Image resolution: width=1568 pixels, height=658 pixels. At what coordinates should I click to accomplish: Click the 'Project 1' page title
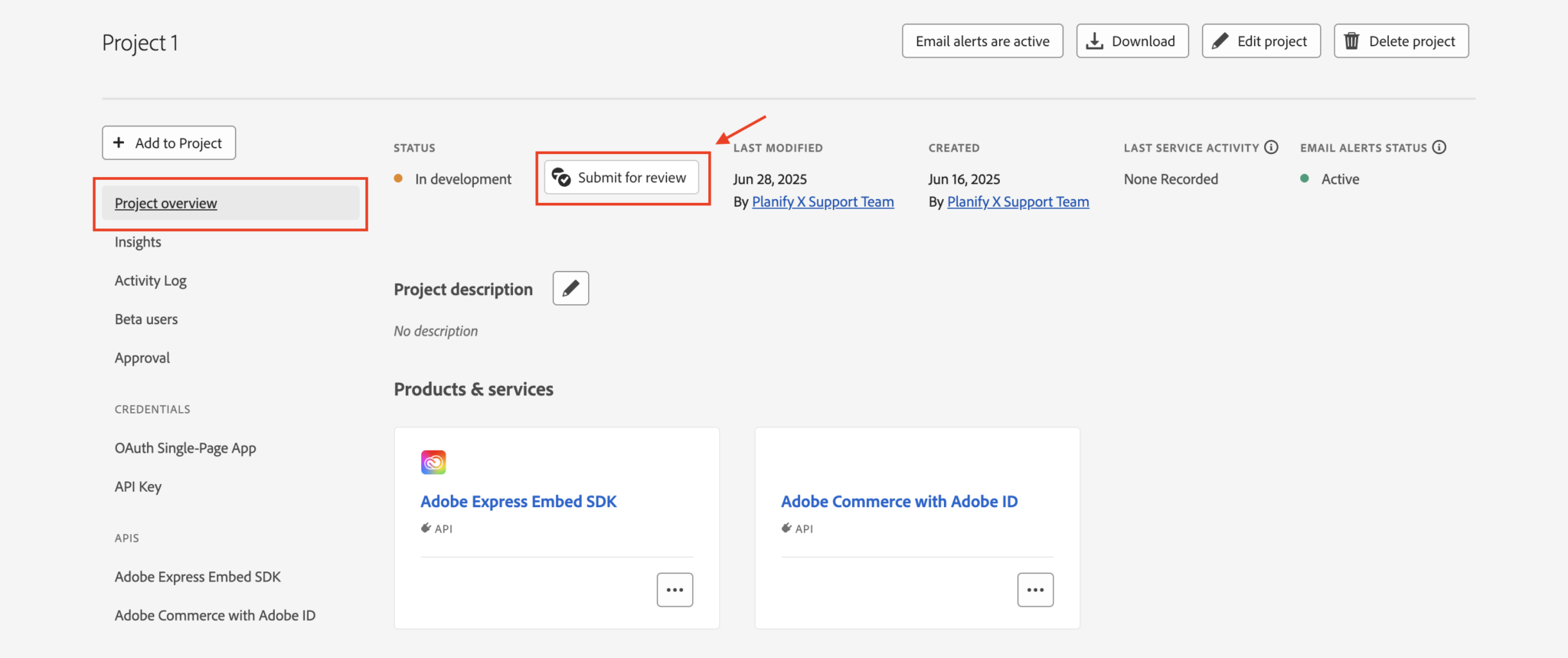pyautogui.click(x=140, y=43)
